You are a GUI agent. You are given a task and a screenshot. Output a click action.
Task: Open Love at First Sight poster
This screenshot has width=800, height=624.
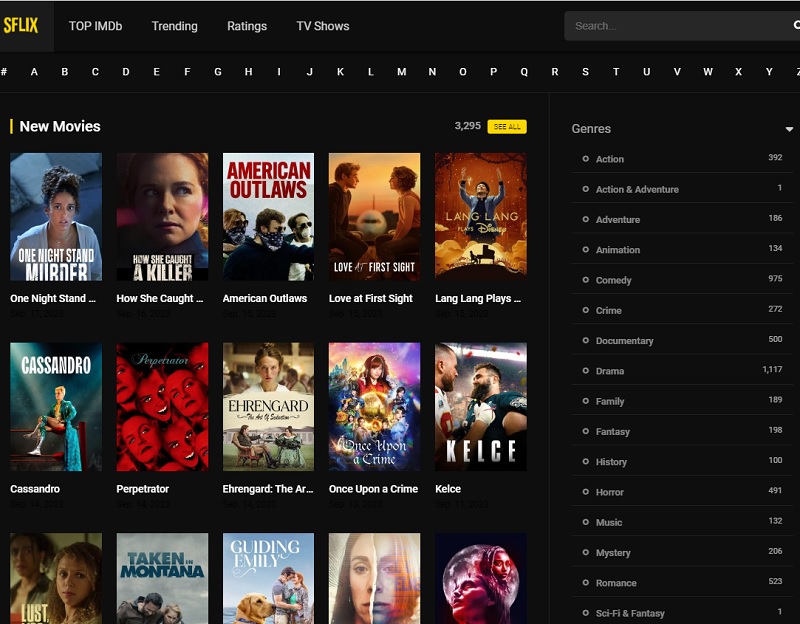pyautogui.click(x=374, y=217)
